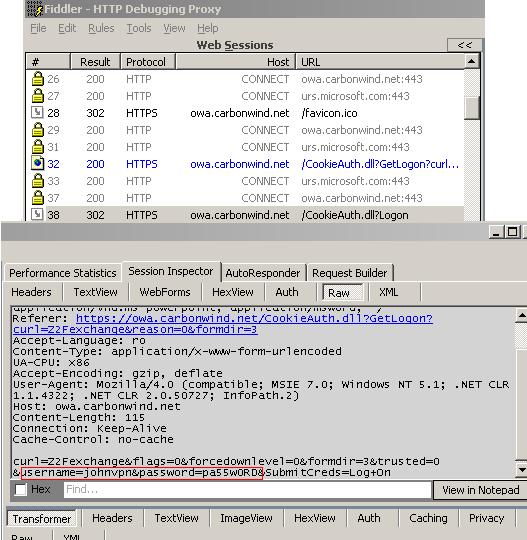Image resolution: width=527 pixels, height=540 pixels.
Task: Switch to Performance Statistics tab
Action: point(63,273)
